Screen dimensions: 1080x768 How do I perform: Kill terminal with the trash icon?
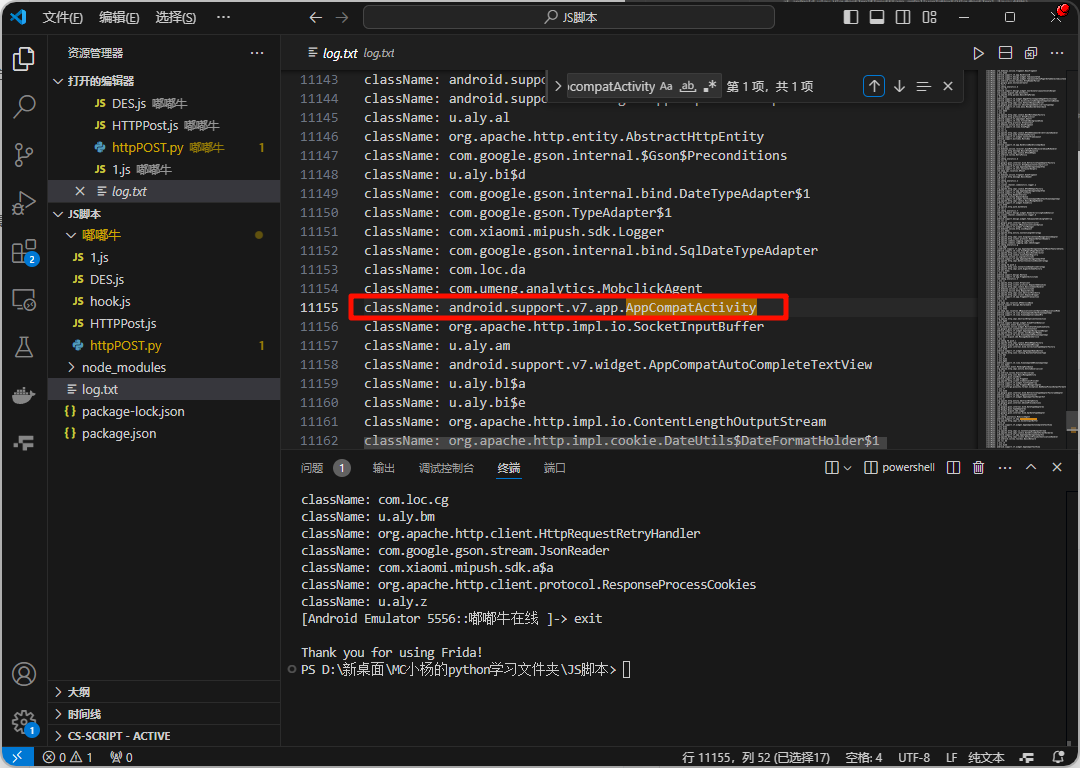click(x=979, y=468)
